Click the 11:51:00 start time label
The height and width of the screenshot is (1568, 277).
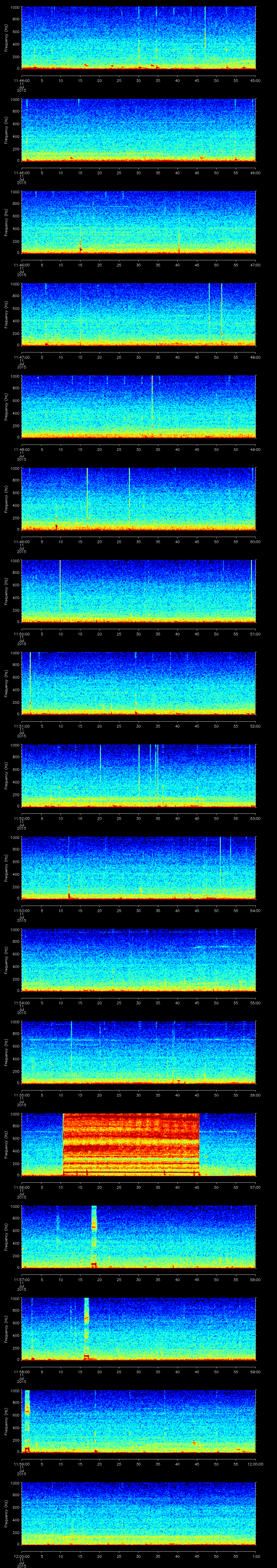click(x=21, y=726)
